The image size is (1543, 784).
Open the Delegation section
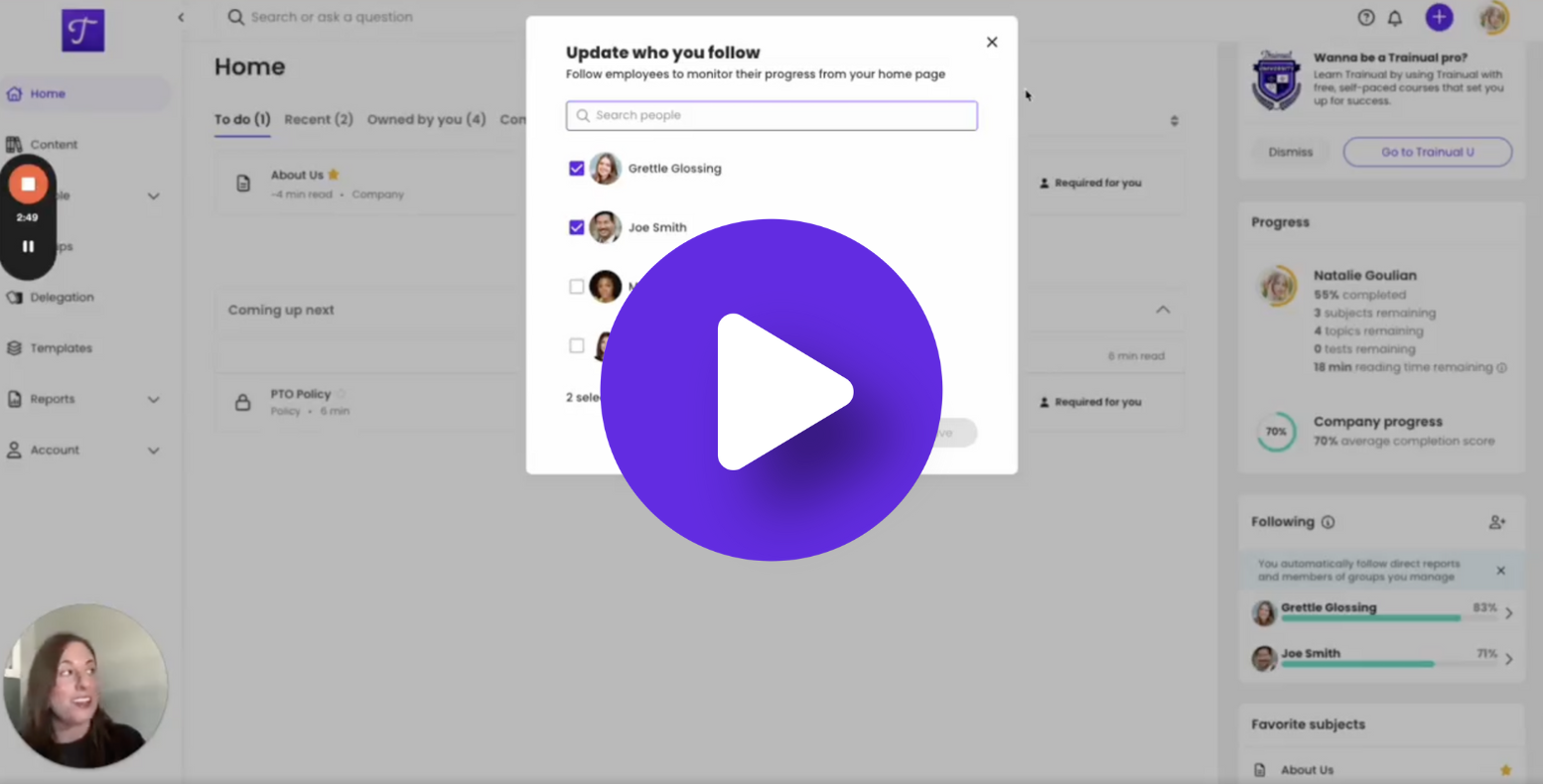[62, 297]
